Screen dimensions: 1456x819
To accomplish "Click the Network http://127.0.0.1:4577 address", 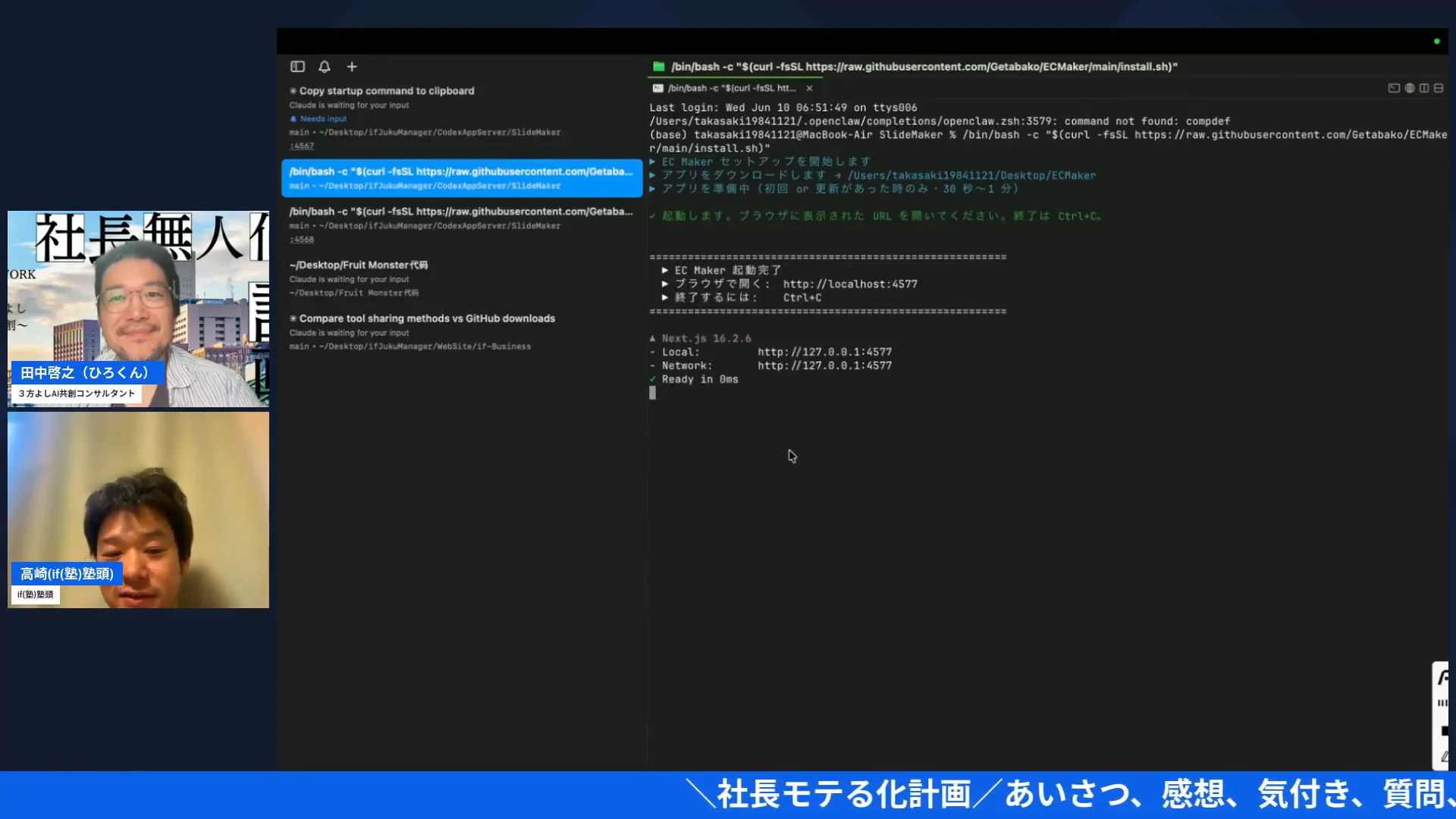I will click(824, 366).
